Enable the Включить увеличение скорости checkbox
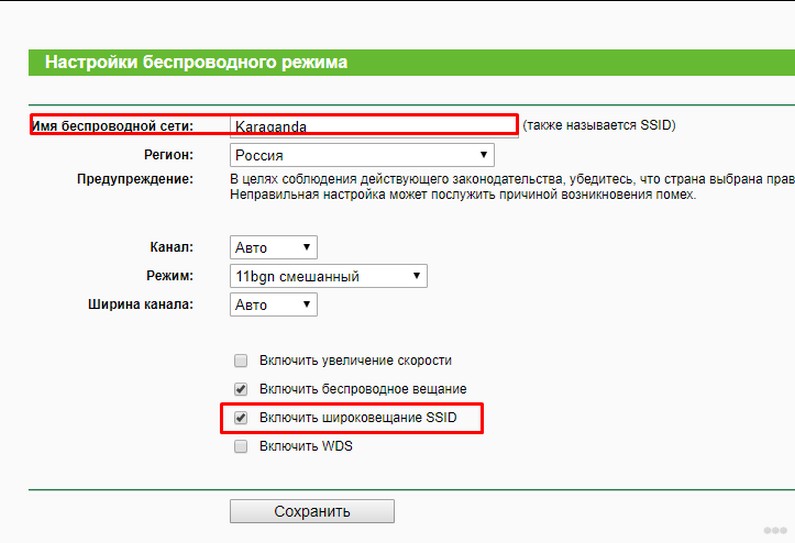 click(x=241, y=360)
